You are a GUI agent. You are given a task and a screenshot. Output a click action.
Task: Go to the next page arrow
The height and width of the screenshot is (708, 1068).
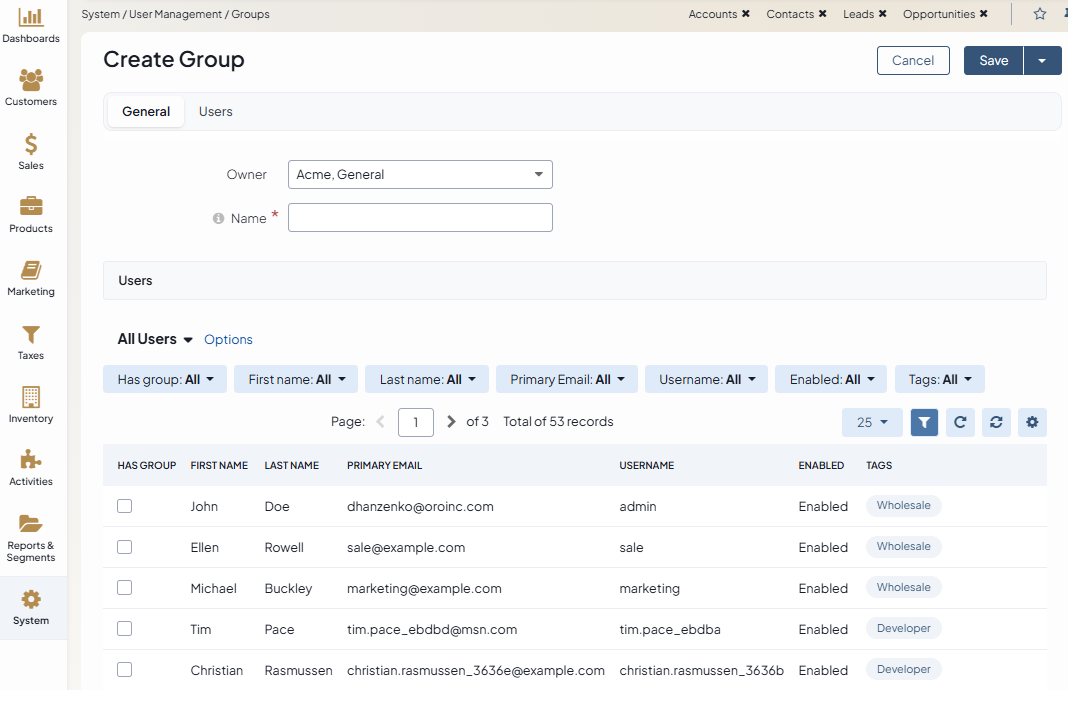(x=451, y=422)
